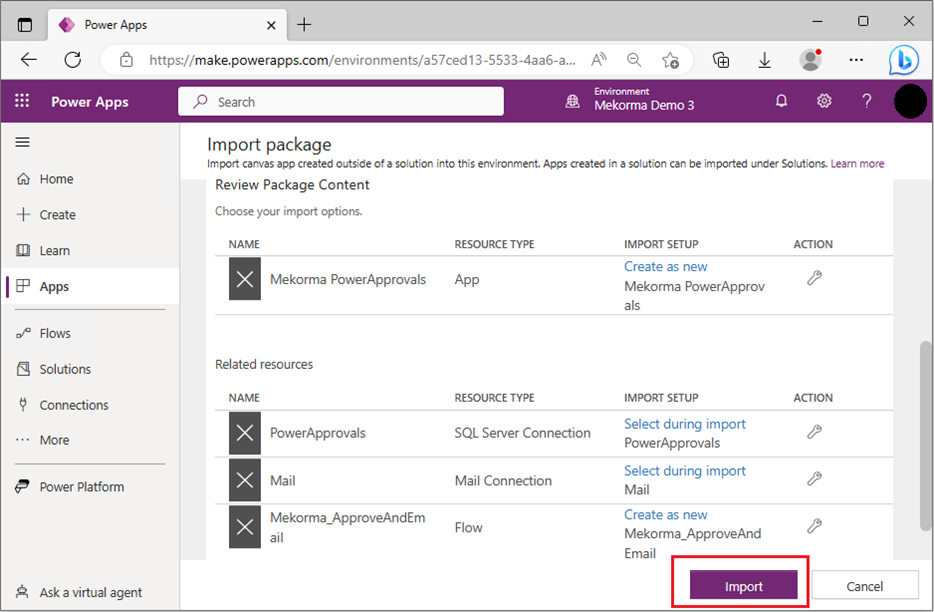
Task: Open Power Apps settings gear
Action: coord(824,101)
